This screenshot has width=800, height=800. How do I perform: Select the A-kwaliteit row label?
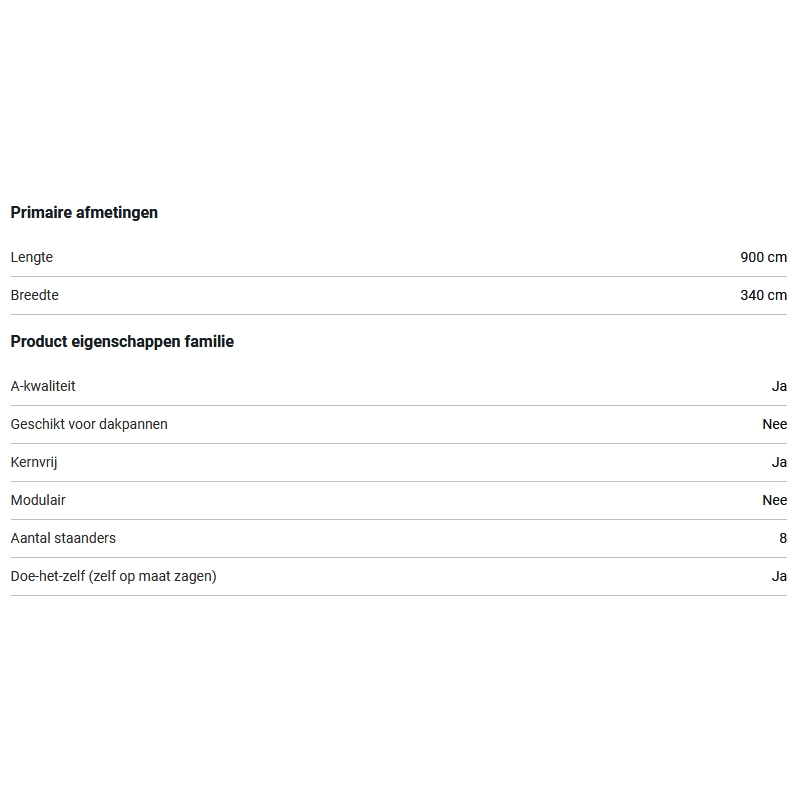tap(43, 386)
